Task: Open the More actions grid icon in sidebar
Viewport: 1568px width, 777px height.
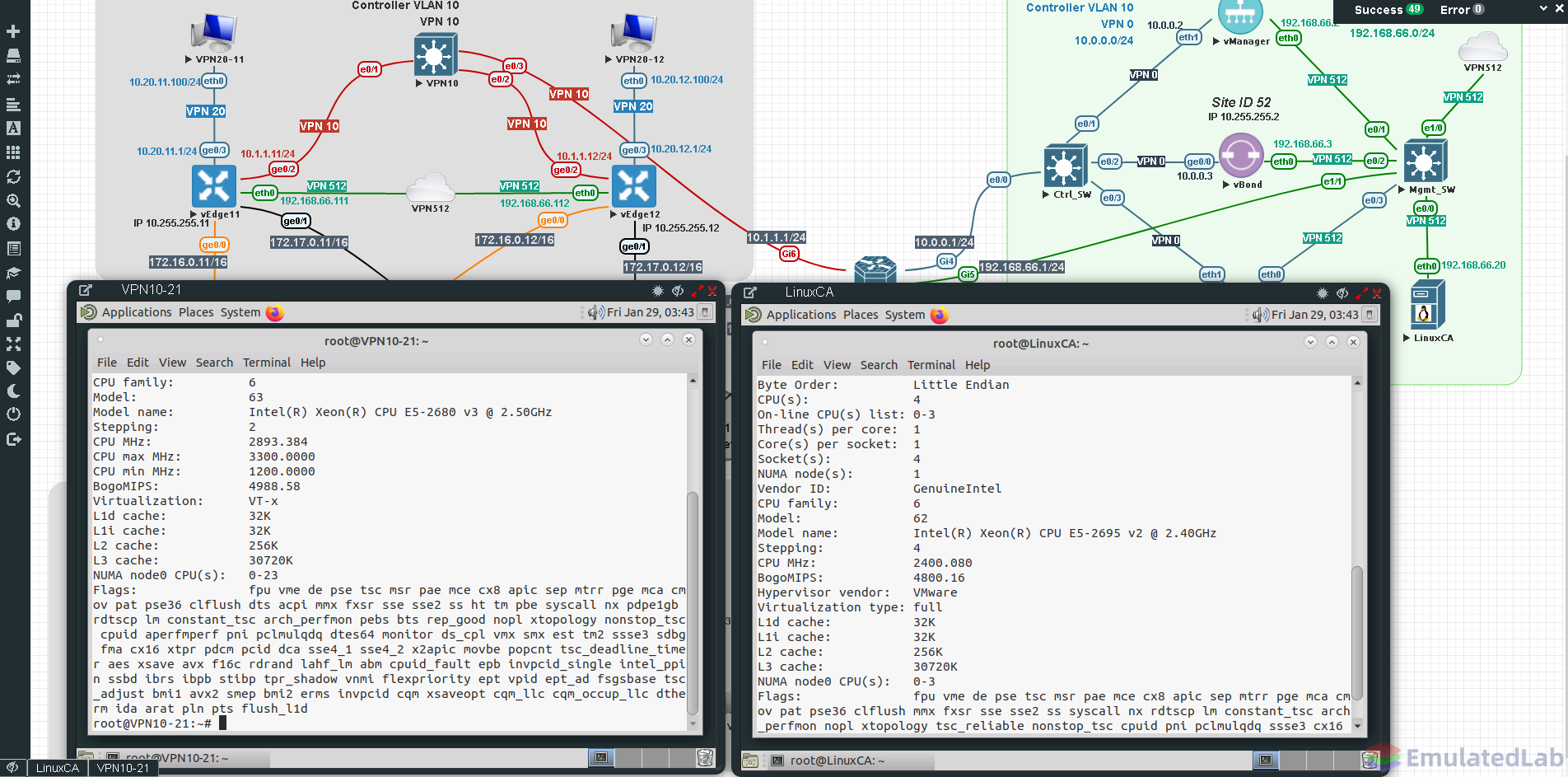Action: click(x=13, y=152)
